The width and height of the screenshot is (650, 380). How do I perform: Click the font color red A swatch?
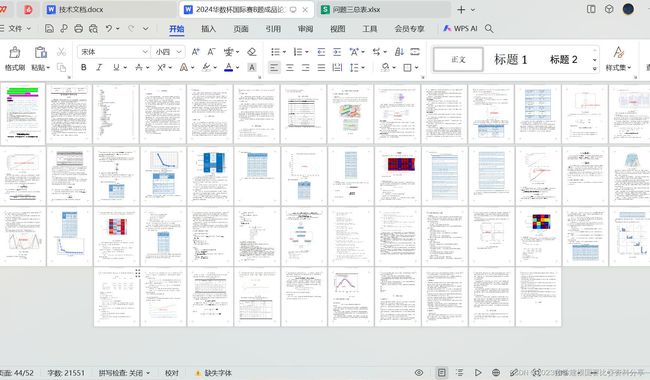[x=228, y=68]
